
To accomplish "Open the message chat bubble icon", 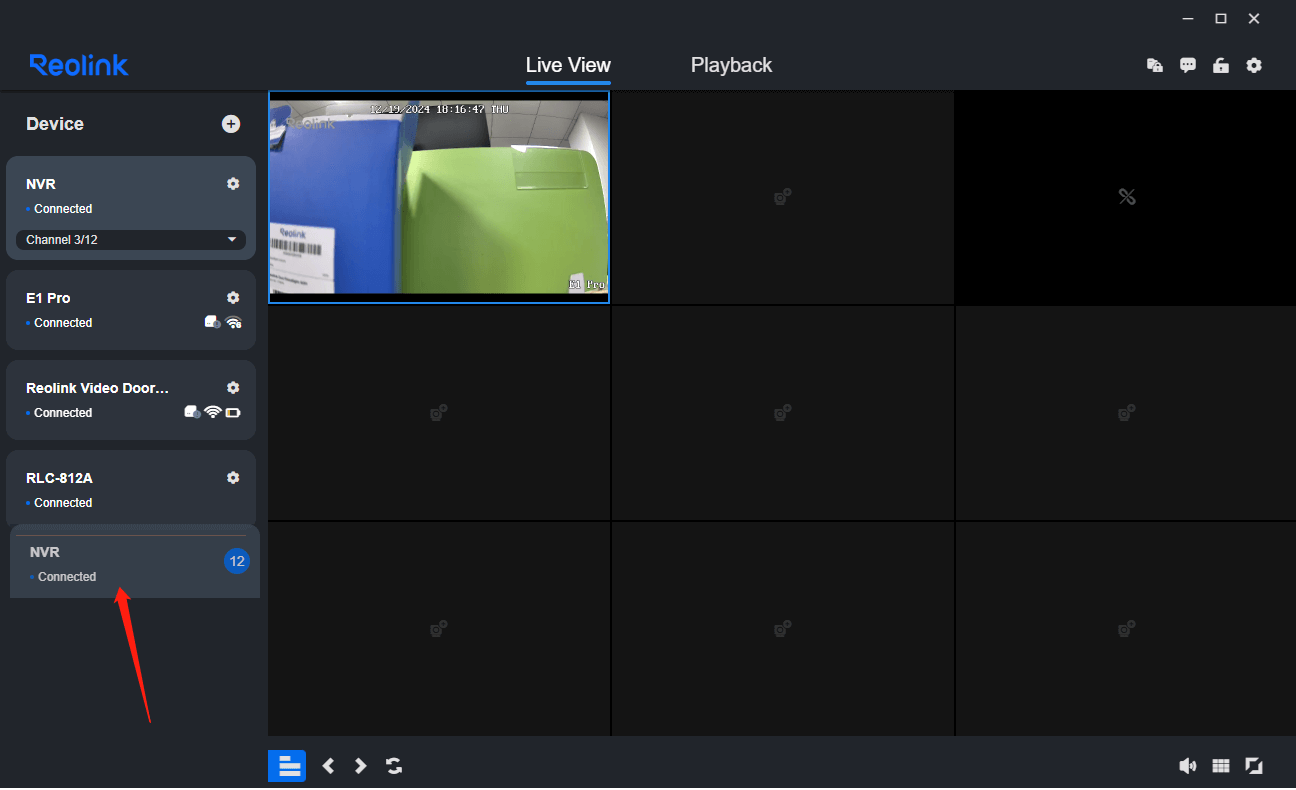I will click(x=1188, y=65).
